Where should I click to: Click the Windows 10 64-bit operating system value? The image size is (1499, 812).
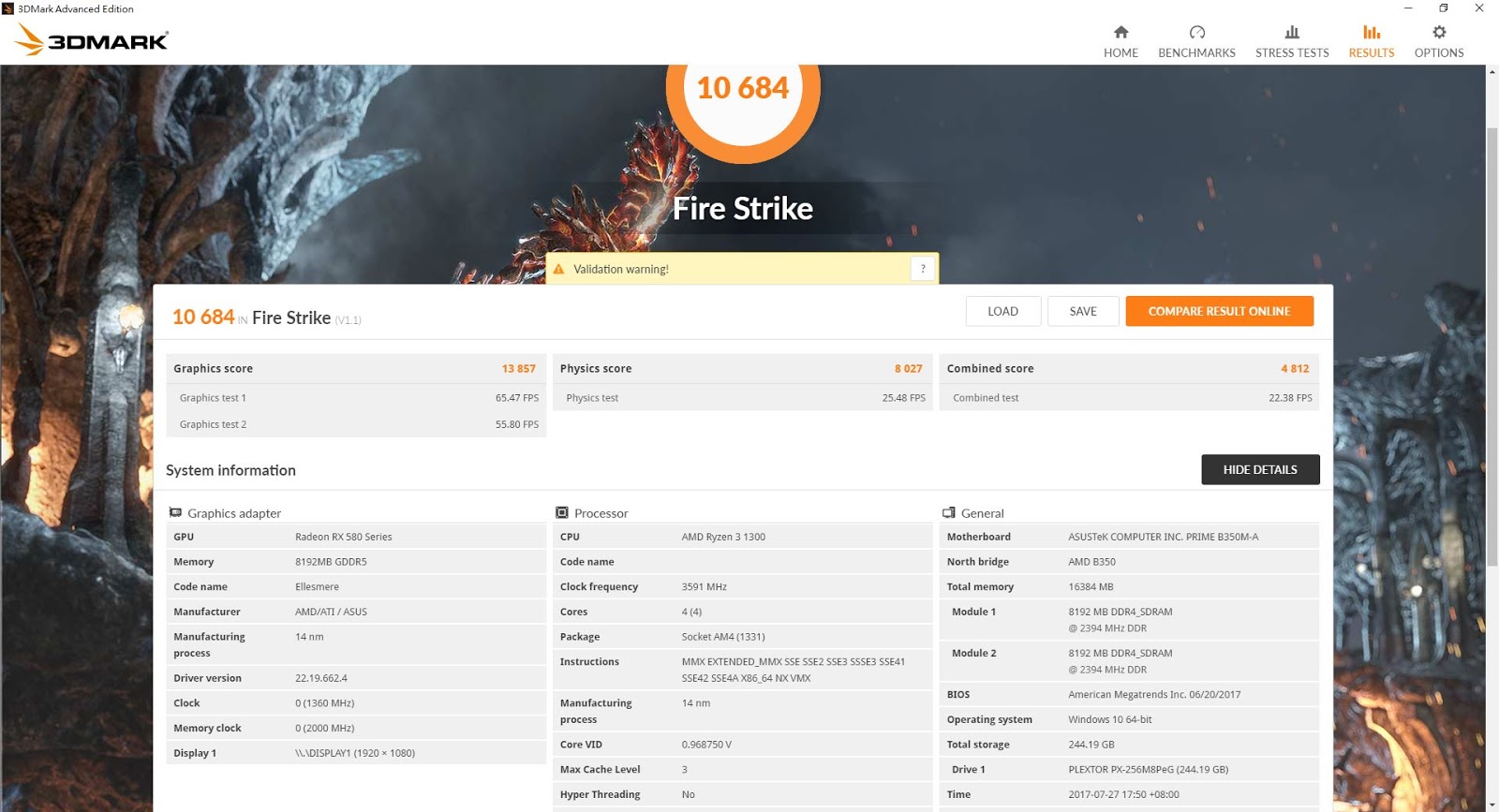tap(1110, 719)
